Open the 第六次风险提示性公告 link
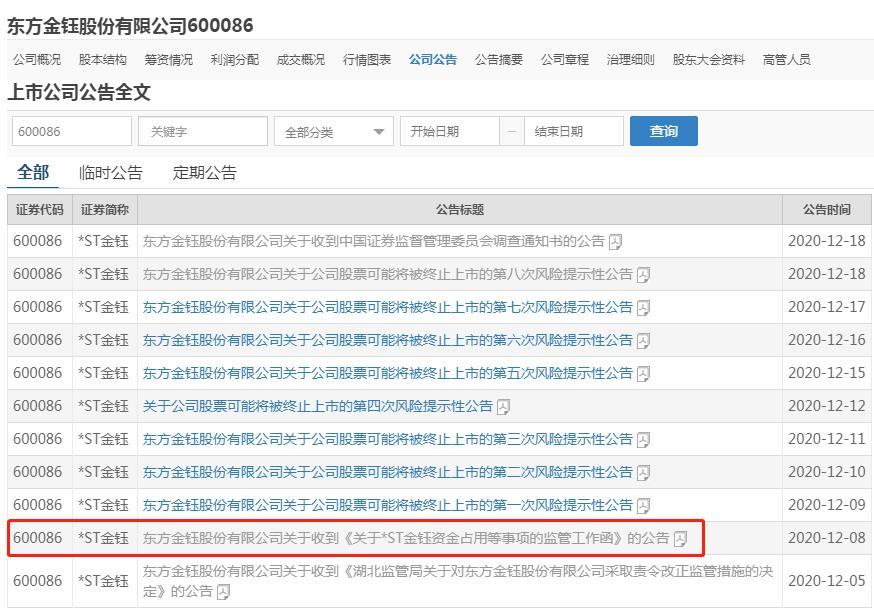Screen dimensions: 874x608 pos(387,340)
